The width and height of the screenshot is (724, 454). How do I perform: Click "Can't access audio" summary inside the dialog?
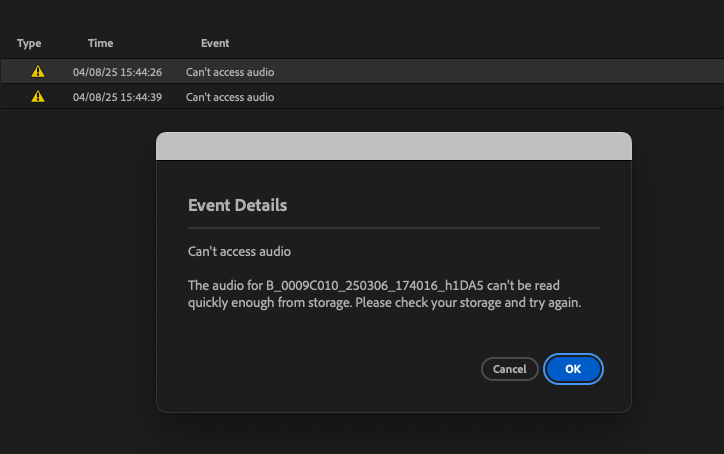[233, 251]
